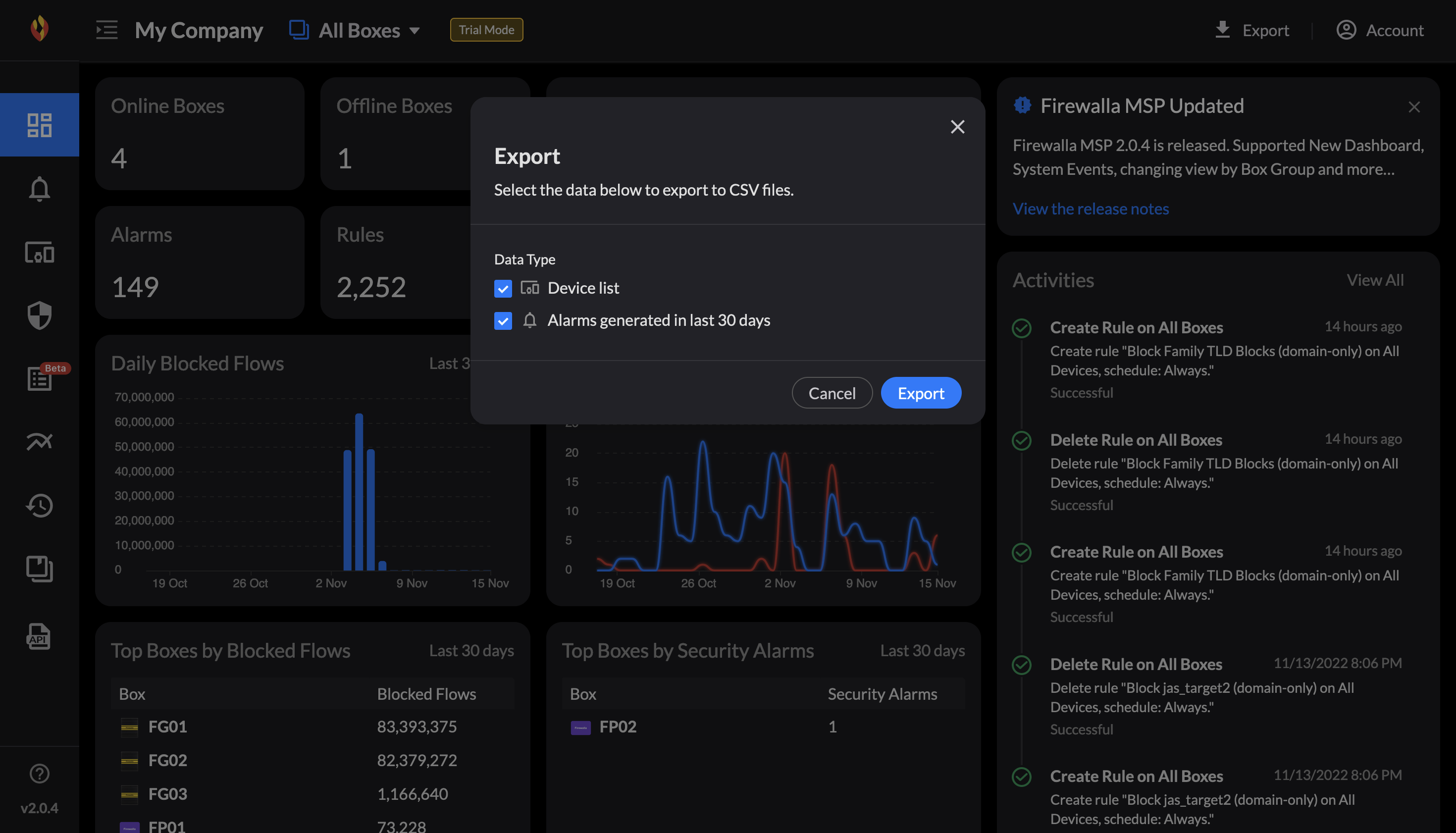
Task: Click the v2.0.4 version label
Action: click(40, 808)
